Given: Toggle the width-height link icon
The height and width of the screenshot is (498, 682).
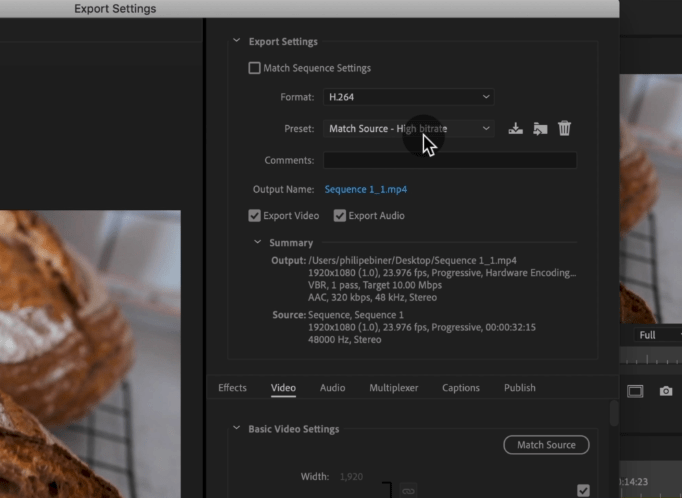Looking at the screenshot, I should pyautogui.click(x=408, y=490).
